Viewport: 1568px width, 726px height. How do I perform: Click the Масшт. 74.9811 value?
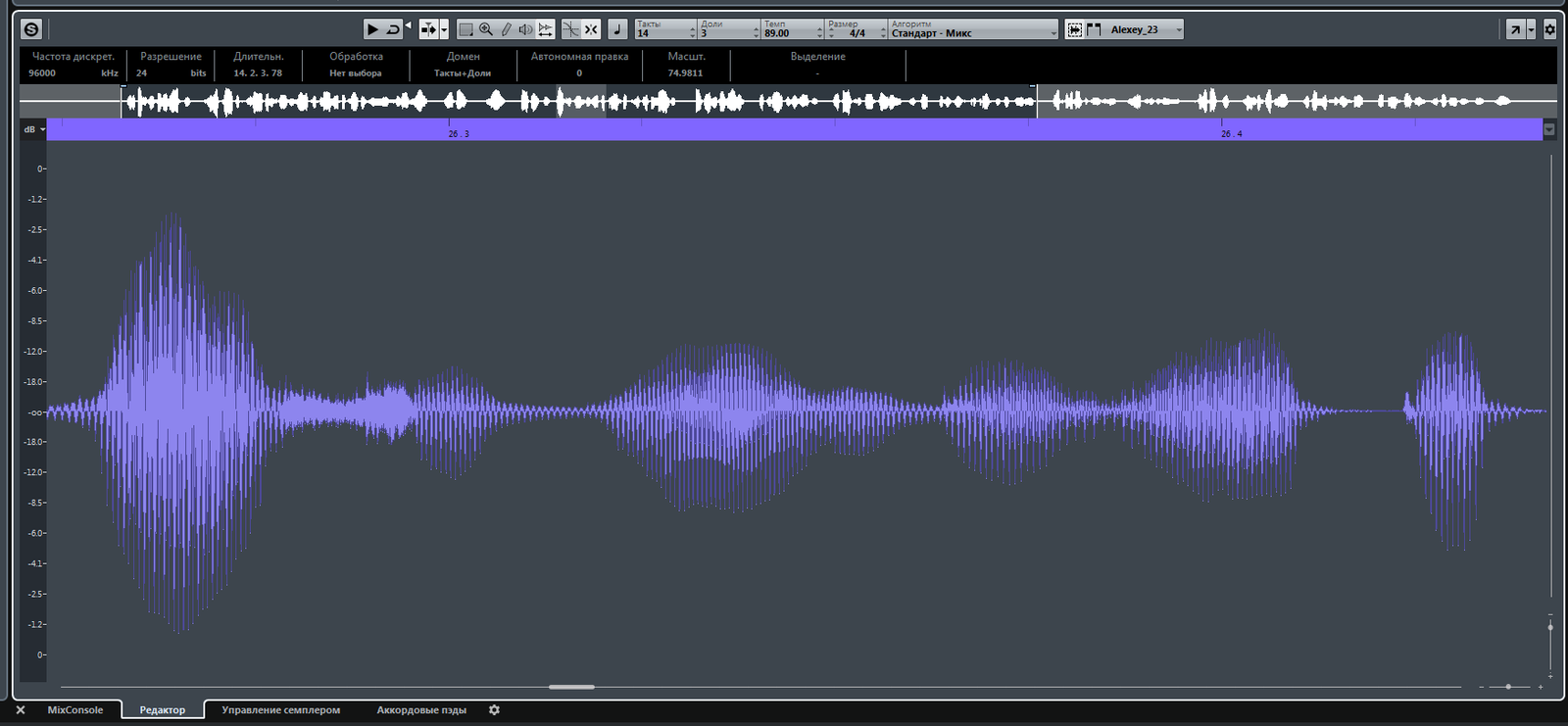tap(685, 73)
